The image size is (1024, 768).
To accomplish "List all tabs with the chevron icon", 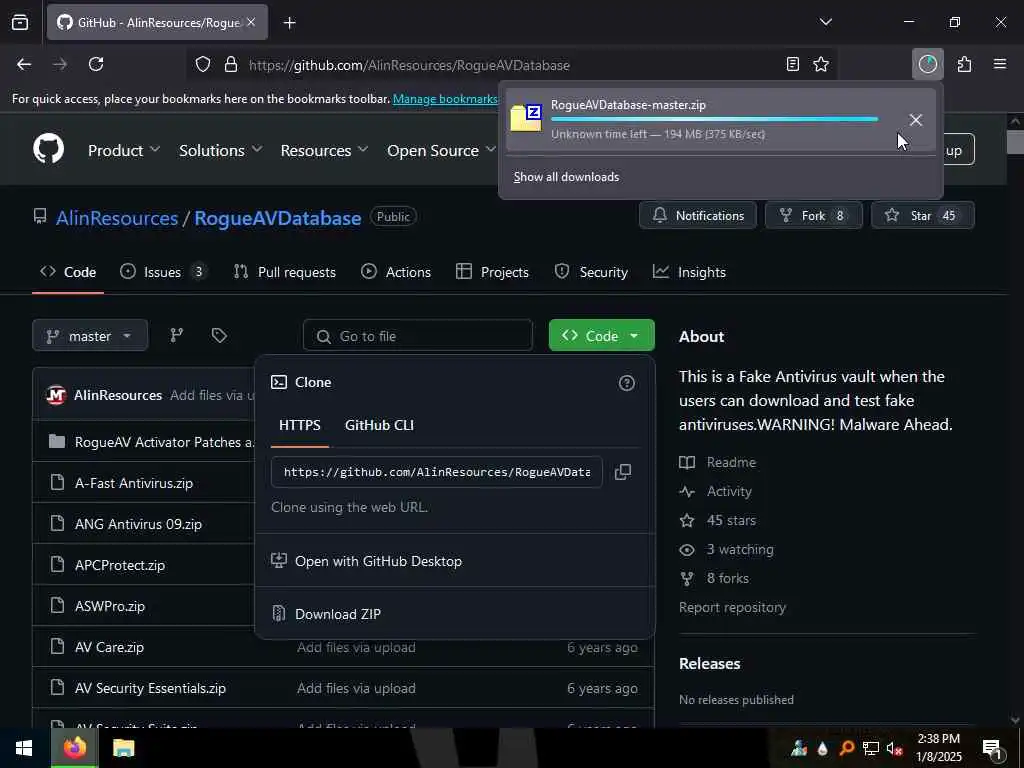I will coord(825,22).
